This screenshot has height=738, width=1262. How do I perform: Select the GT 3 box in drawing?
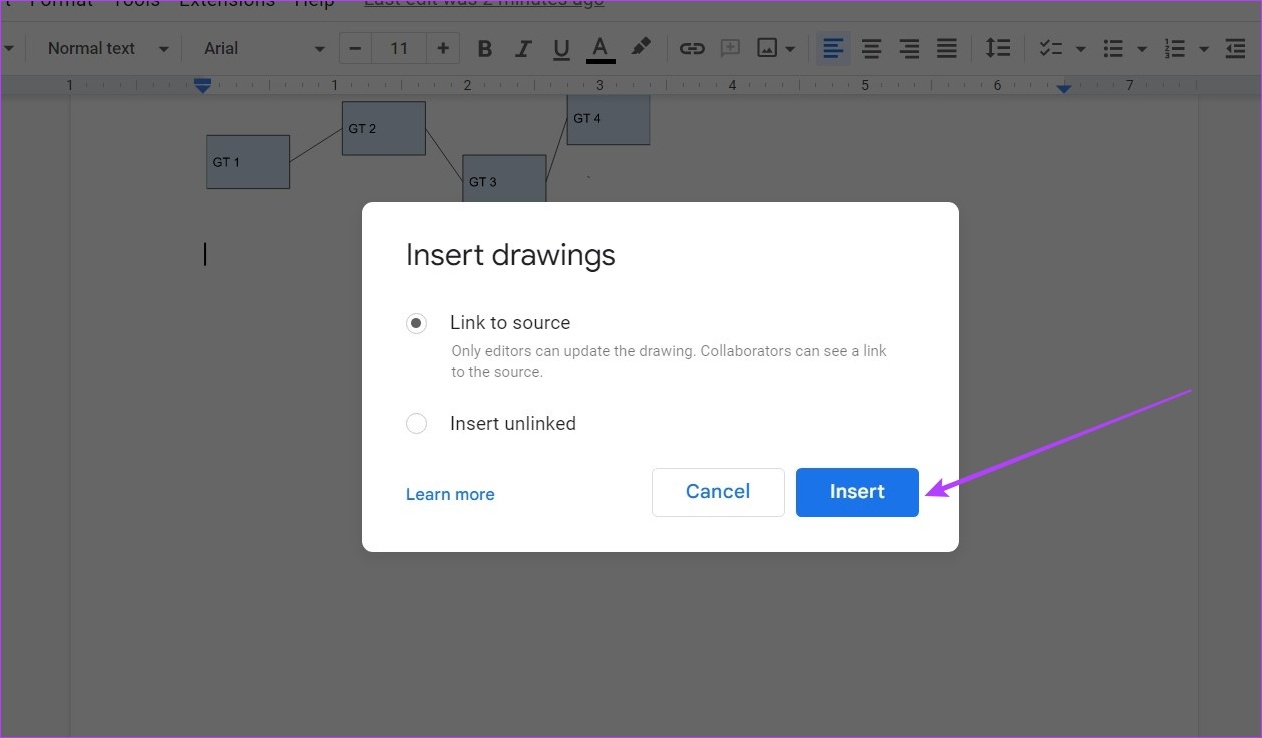click(504, 180)
